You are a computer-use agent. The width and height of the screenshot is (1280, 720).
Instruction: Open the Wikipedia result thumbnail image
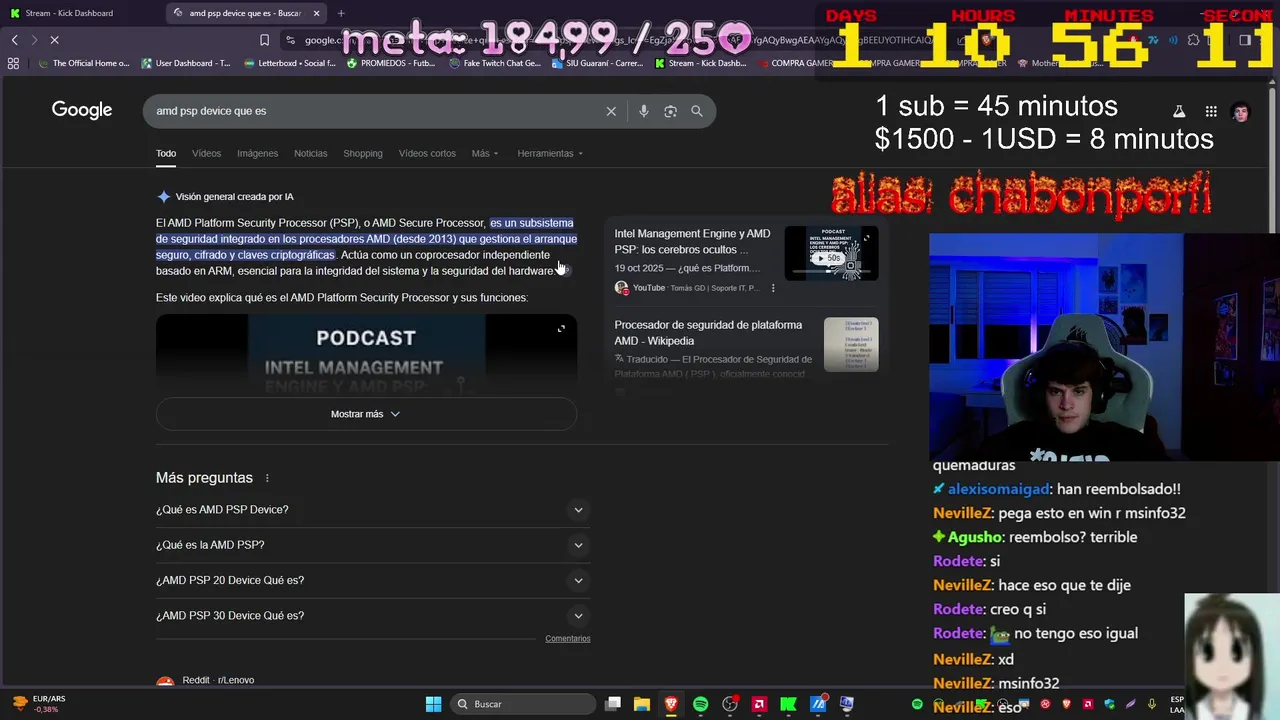pyautogui.click(x=851, y=344)
